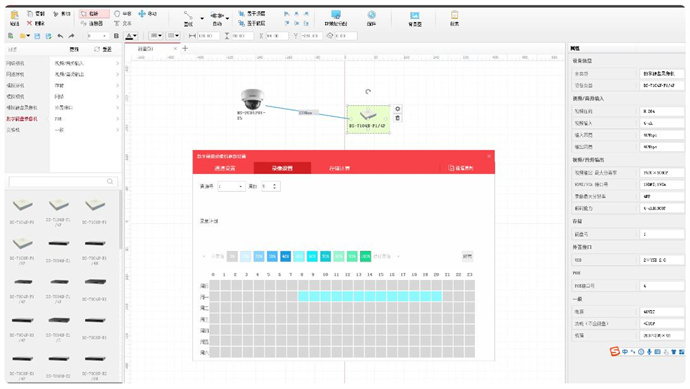Open the font color A dropdown arrow
The height and width of the screenshot is (389, 690).
click(135, 36)
